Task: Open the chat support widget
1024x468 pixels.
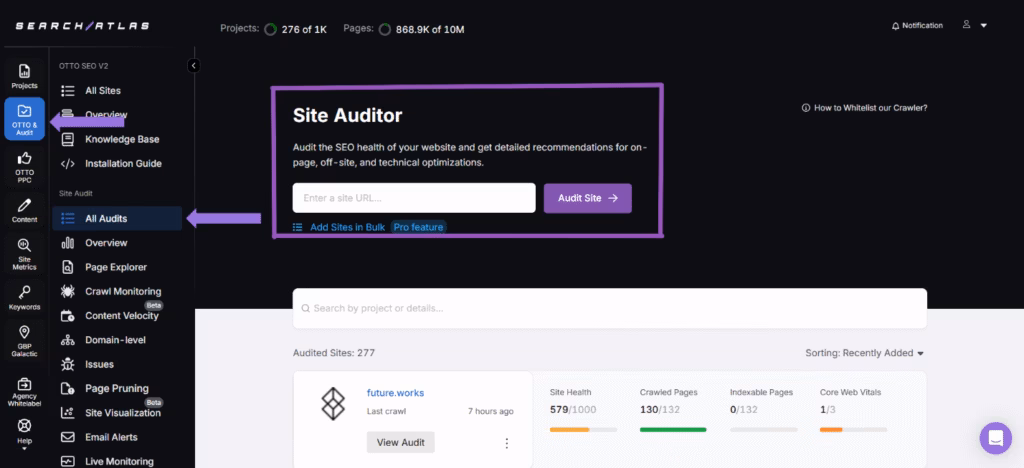Action: click(x=995, y=438)
